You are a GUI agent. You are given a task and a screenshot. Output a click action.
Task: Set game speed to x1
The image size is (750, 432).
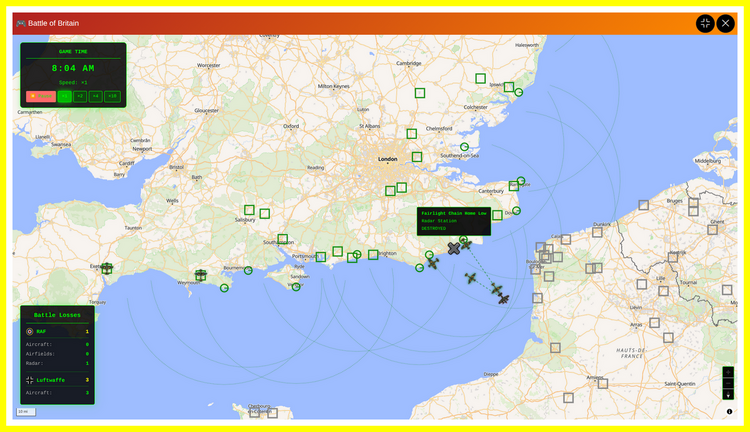pyautogui.click(x=64, y=96)
